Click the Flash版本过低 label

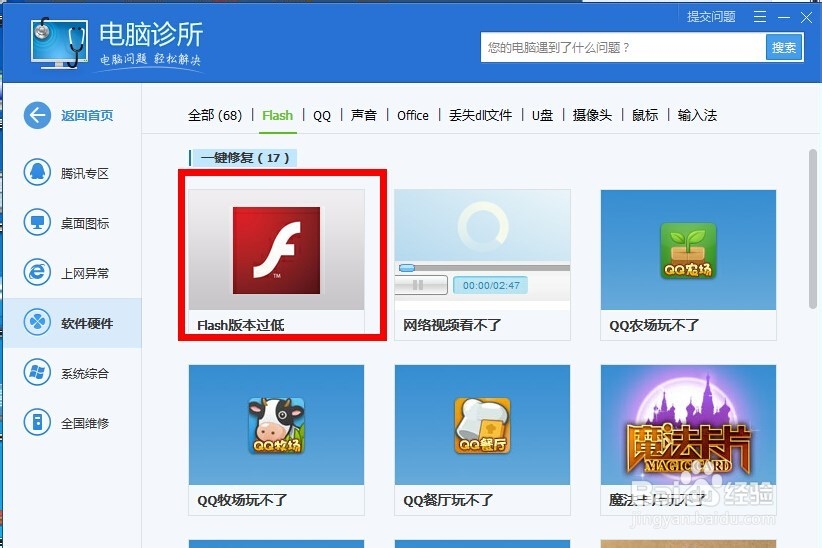click(241, 326)
